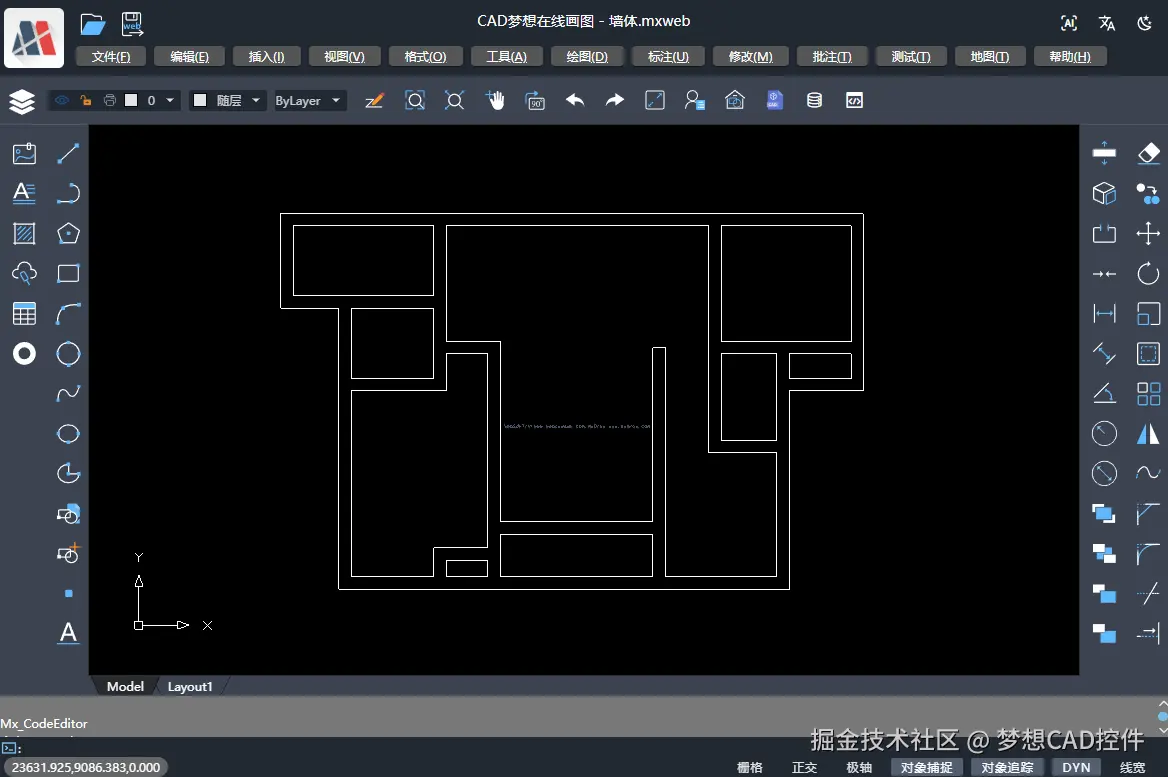1168x777 pixels.
Task: Choose the Linear dimension tool
Action: click(x=1104, y=314)
